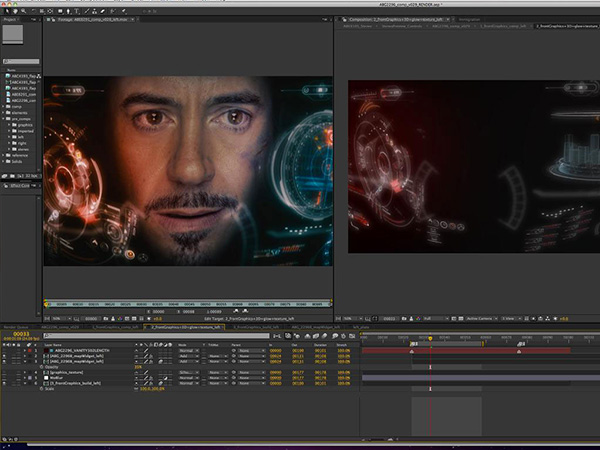Select the Eraser tool
600x450 pixels.
coord(102,11)
